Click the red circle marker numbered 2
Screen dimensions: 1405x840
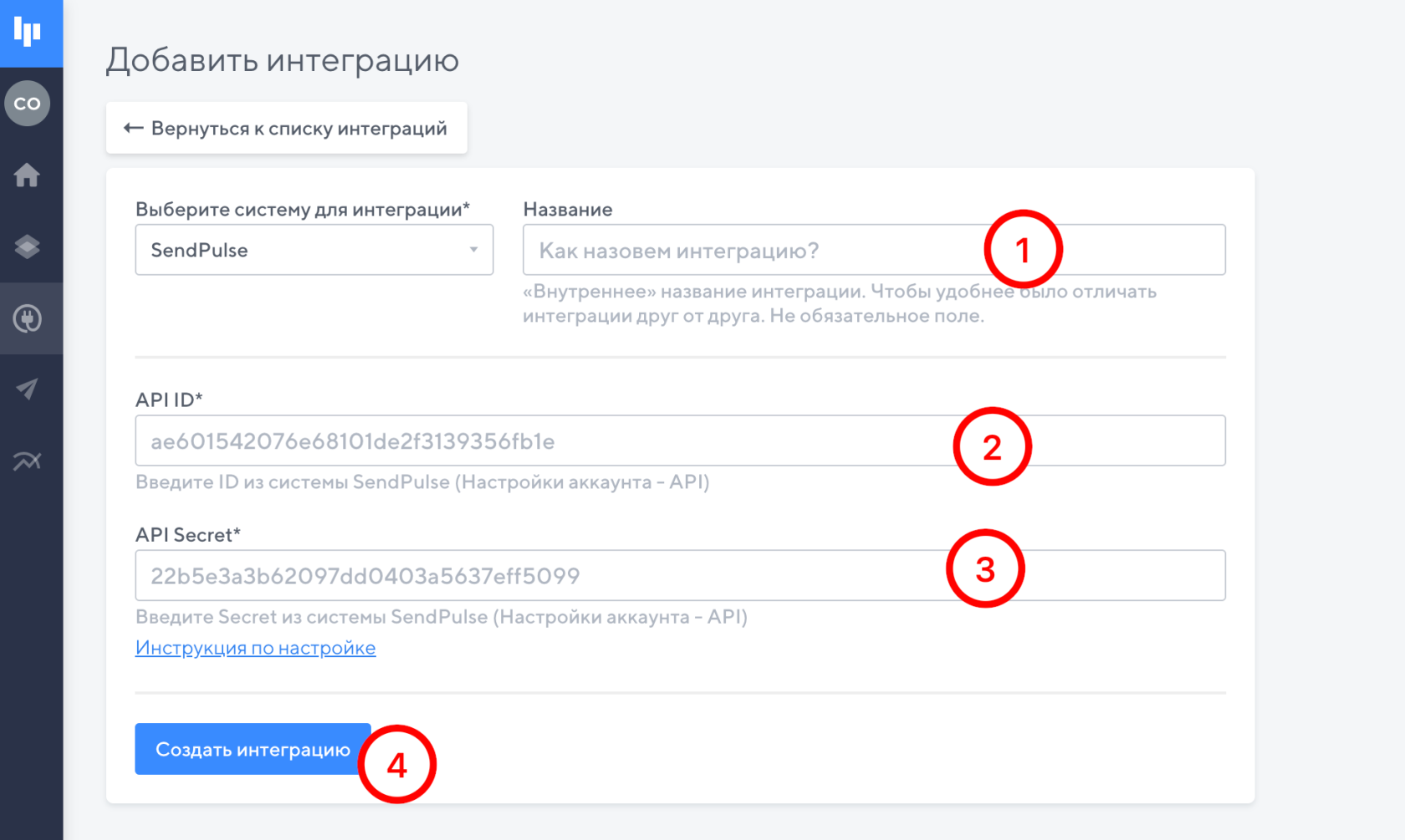pos(992,446)
